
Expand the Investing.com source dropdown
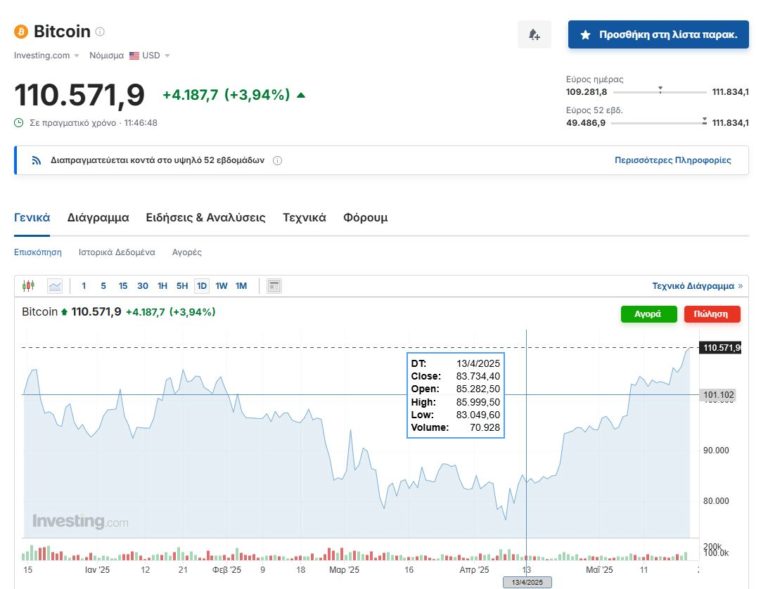tap(47, 56)
